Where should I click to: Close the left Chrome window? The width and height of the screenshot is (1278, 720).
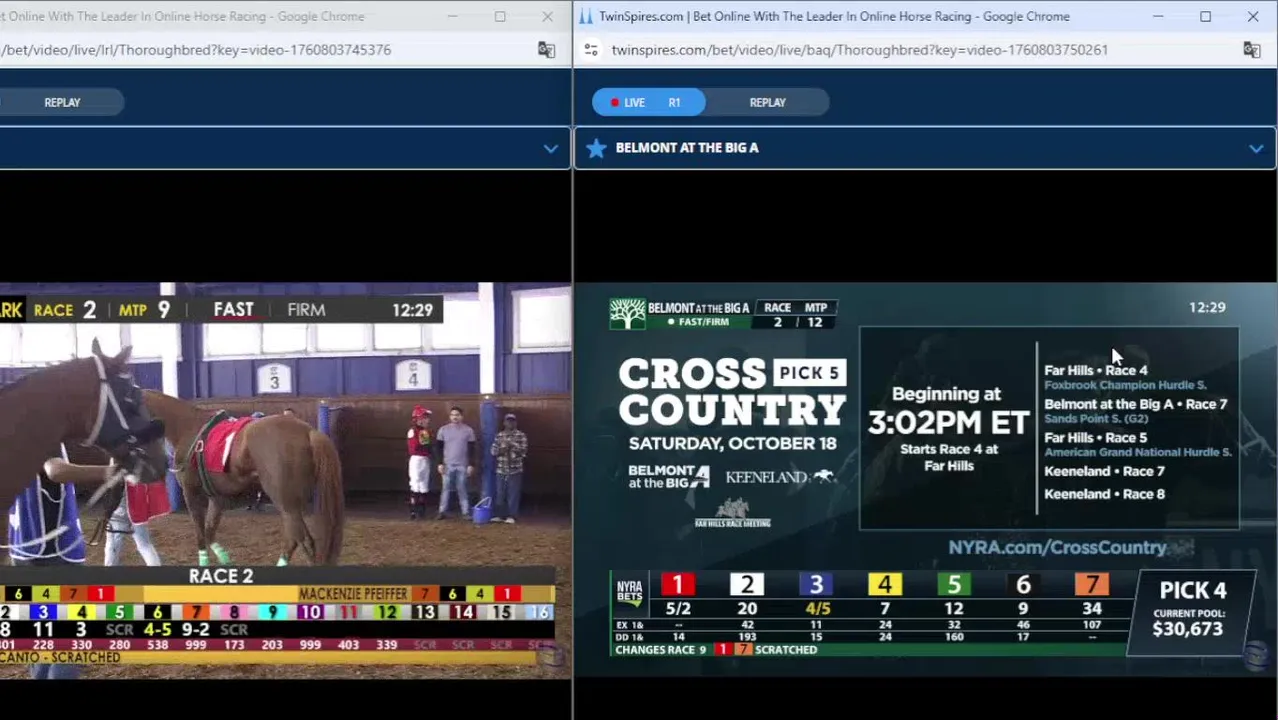coord(547,16)
